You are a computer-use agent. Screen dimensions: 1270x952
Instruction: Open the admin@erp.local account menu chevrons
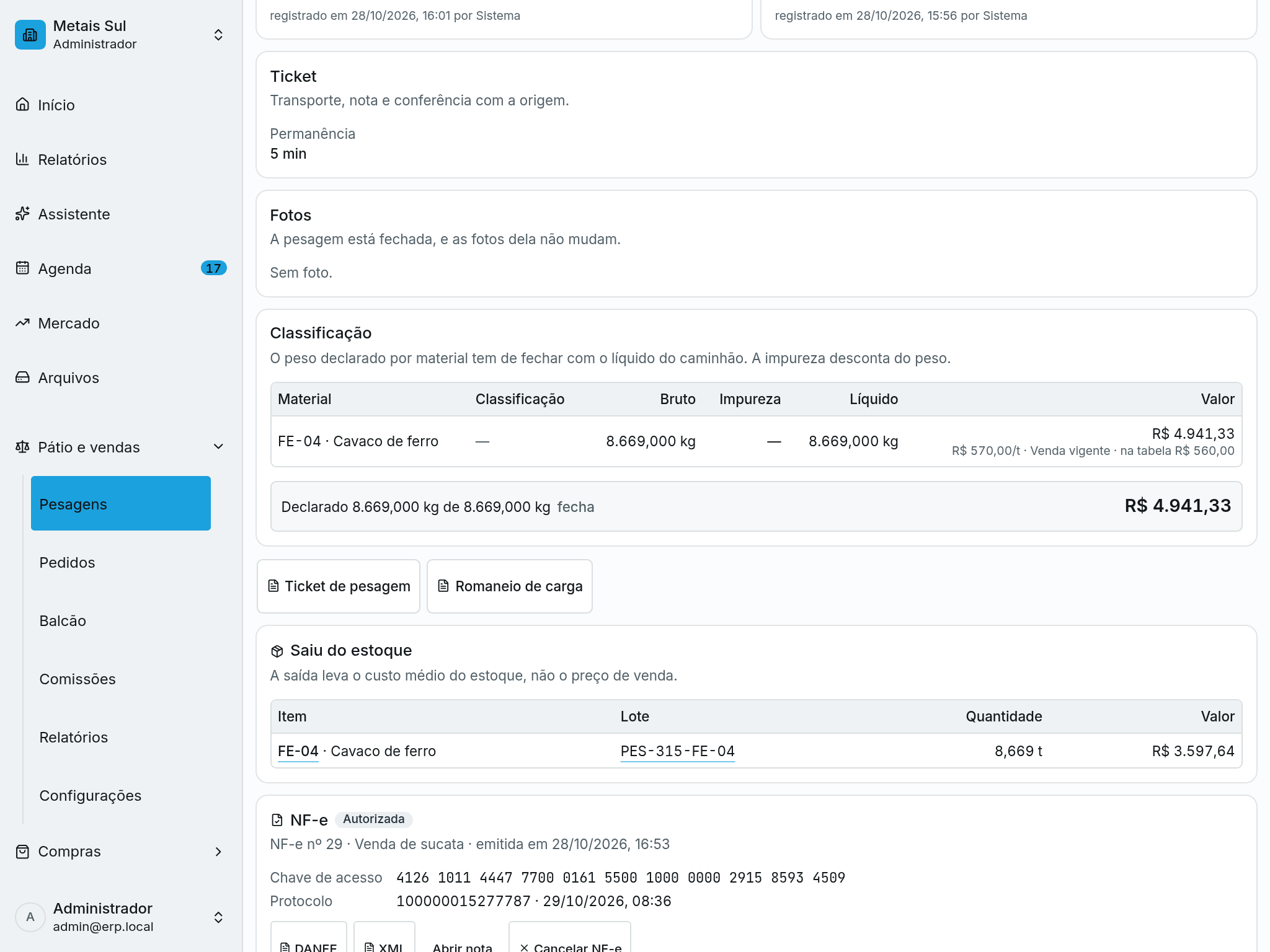point(218,917)
